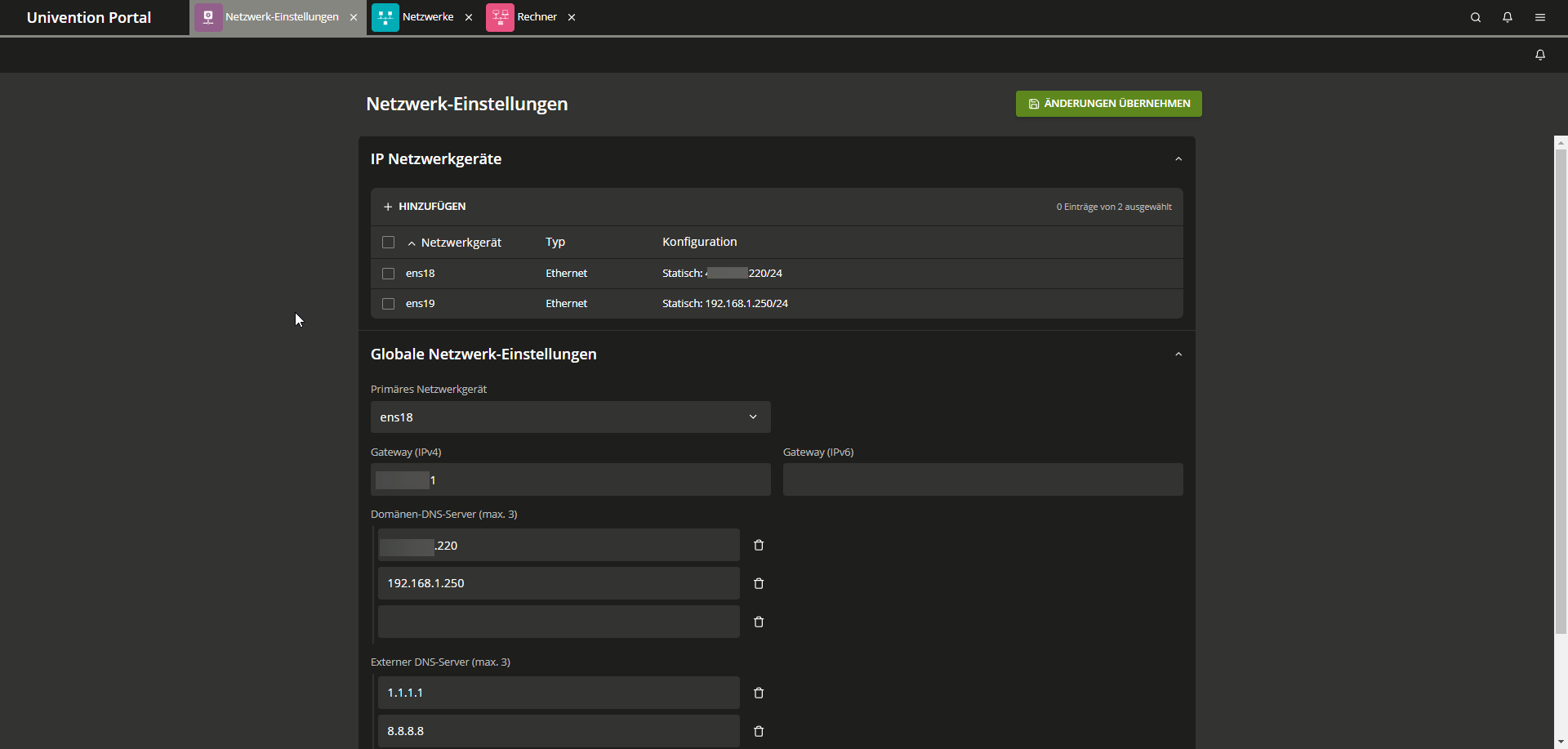
Task: Click the ens19 device name
Action: click(420, 304)
